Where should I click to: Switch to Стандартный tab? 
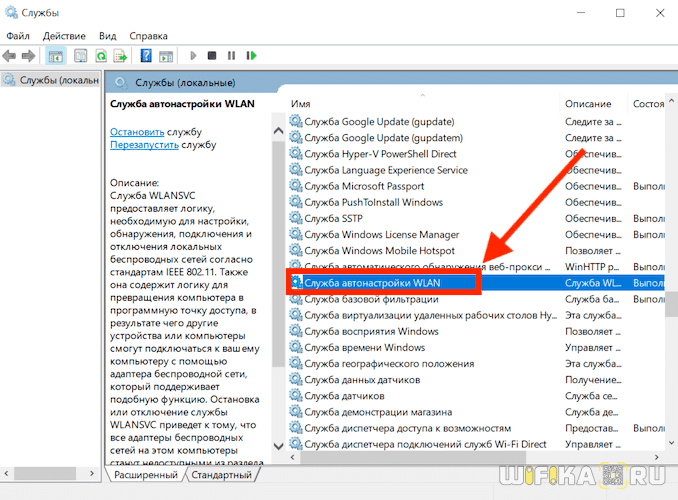coord(221,475)
